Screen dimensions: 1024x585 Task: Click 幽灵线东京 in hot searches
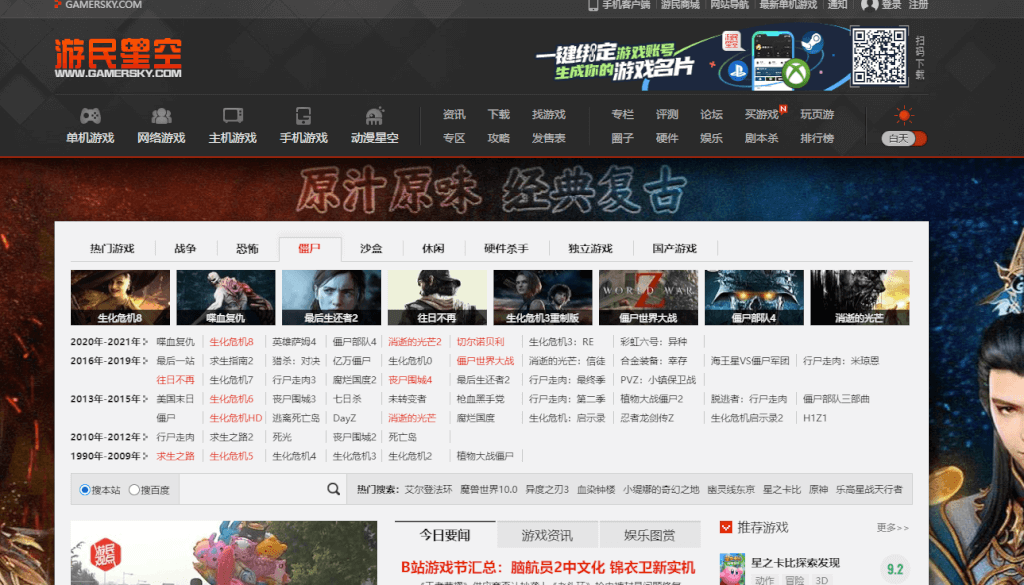pyautogui.click(x=731, y=490)
